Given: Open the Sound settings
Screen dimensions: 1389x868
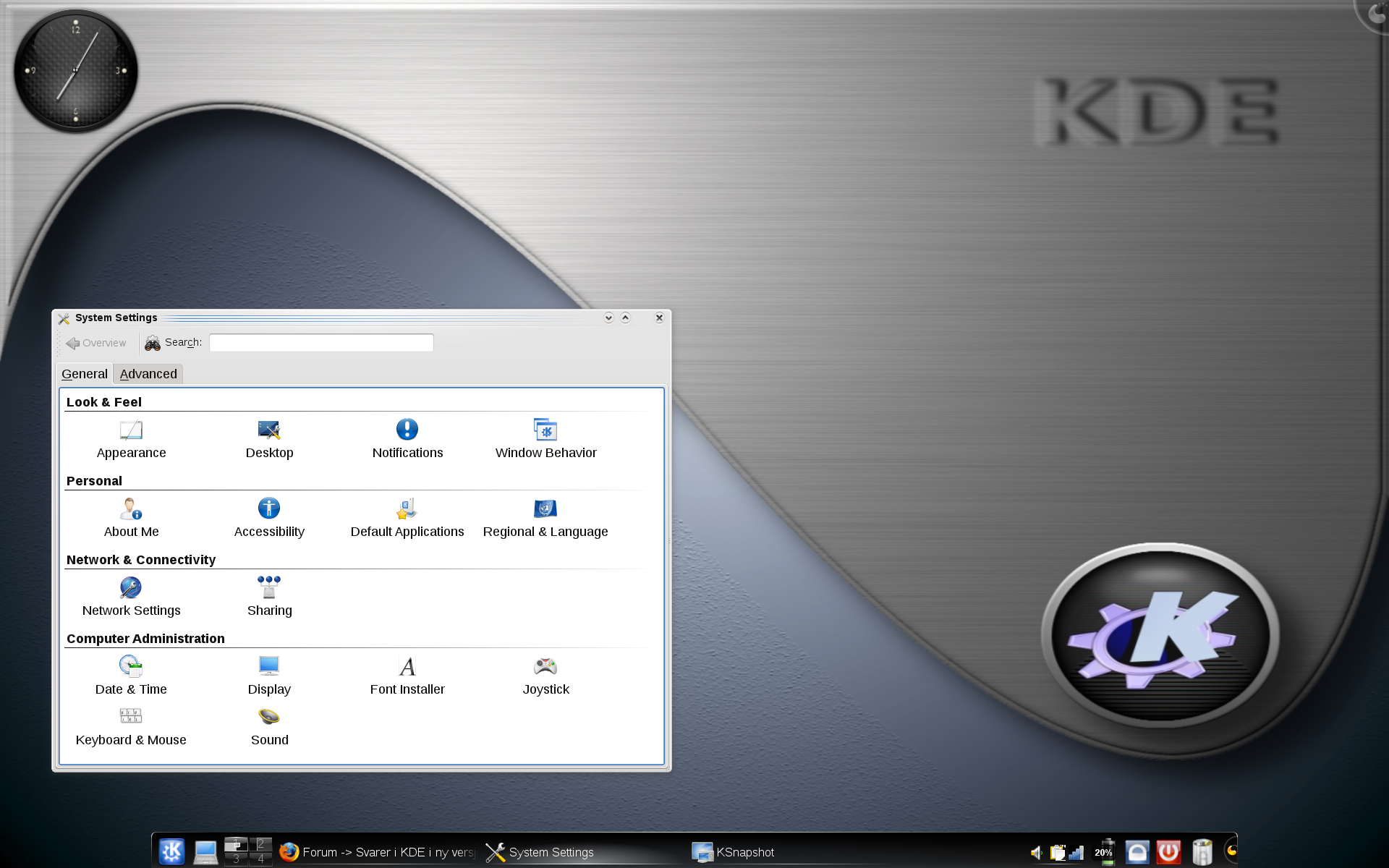Looking at the screenshot, I should click(269, 728).
